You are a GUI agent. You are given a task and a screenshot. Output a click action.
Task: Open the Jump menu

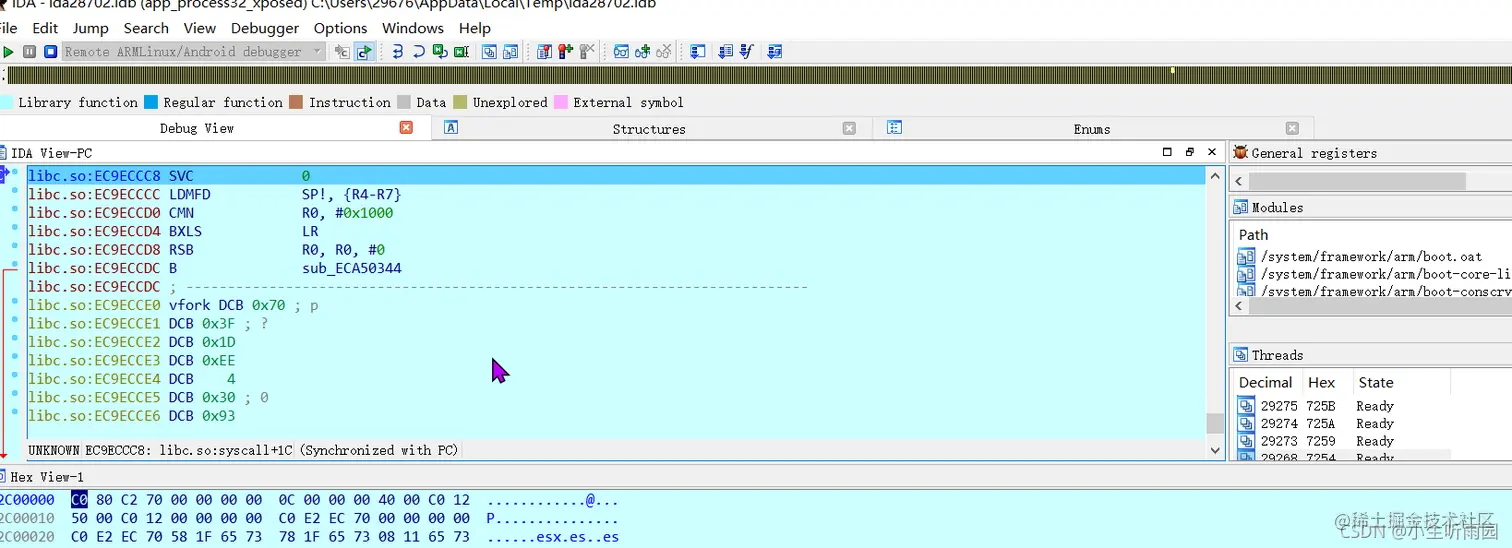[x=91, y=28]
